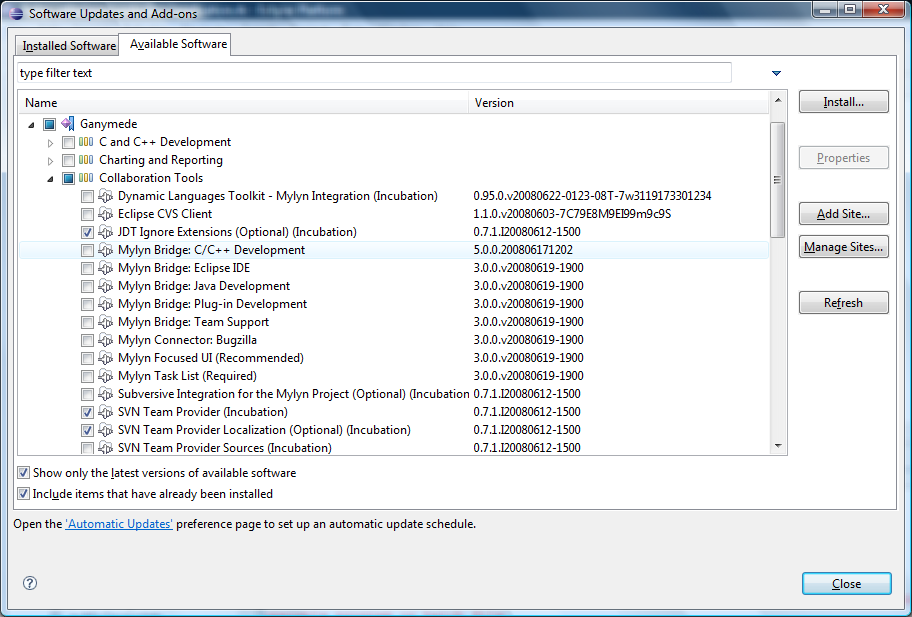Click the Mylyn Bridge: Eclipse IDE feature icon

click(x=105, y=268)
